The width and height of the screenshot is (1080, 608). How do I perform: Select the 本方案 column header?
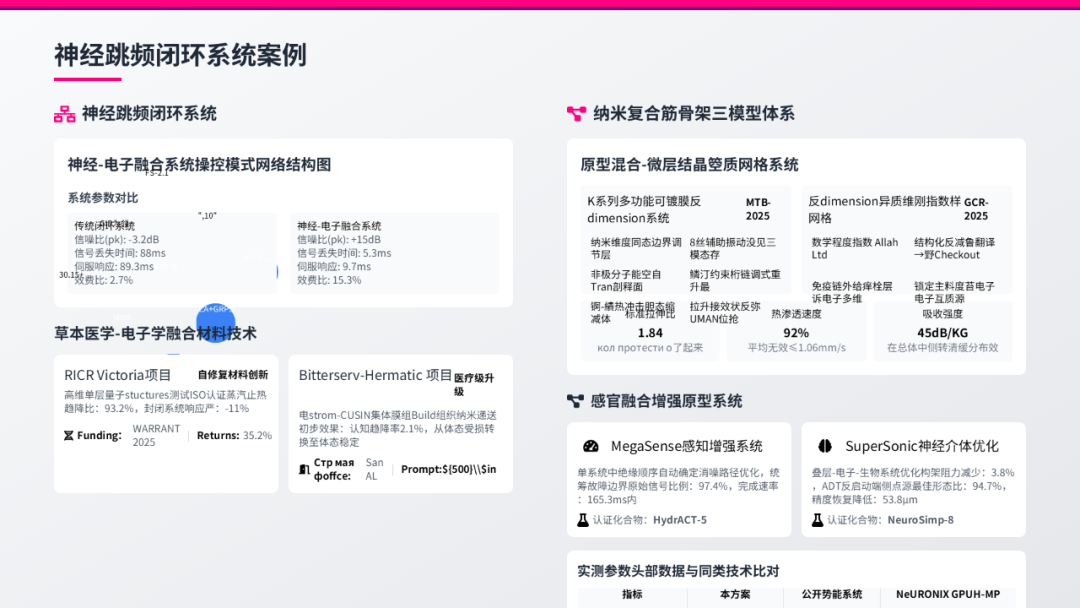click(x=733, y=593)
